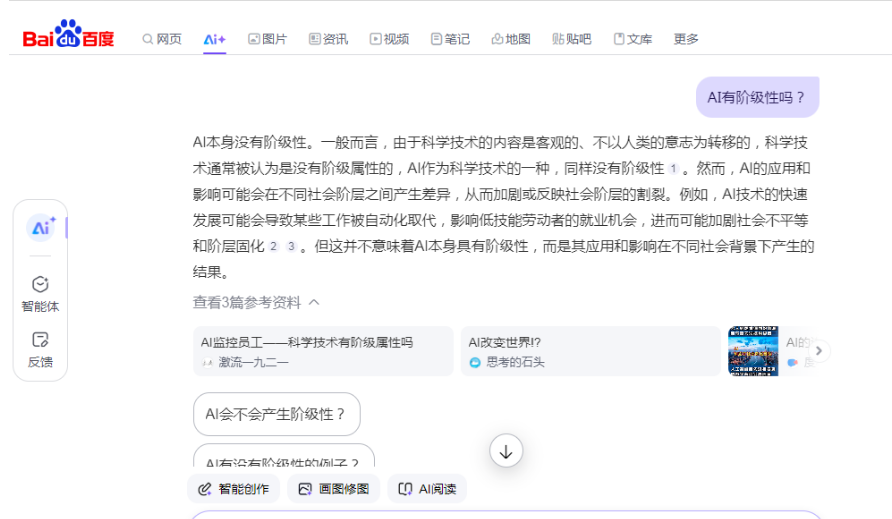892x519 pixels.
Task: Show next reference cards with right chevron
Action: (819, 351)
